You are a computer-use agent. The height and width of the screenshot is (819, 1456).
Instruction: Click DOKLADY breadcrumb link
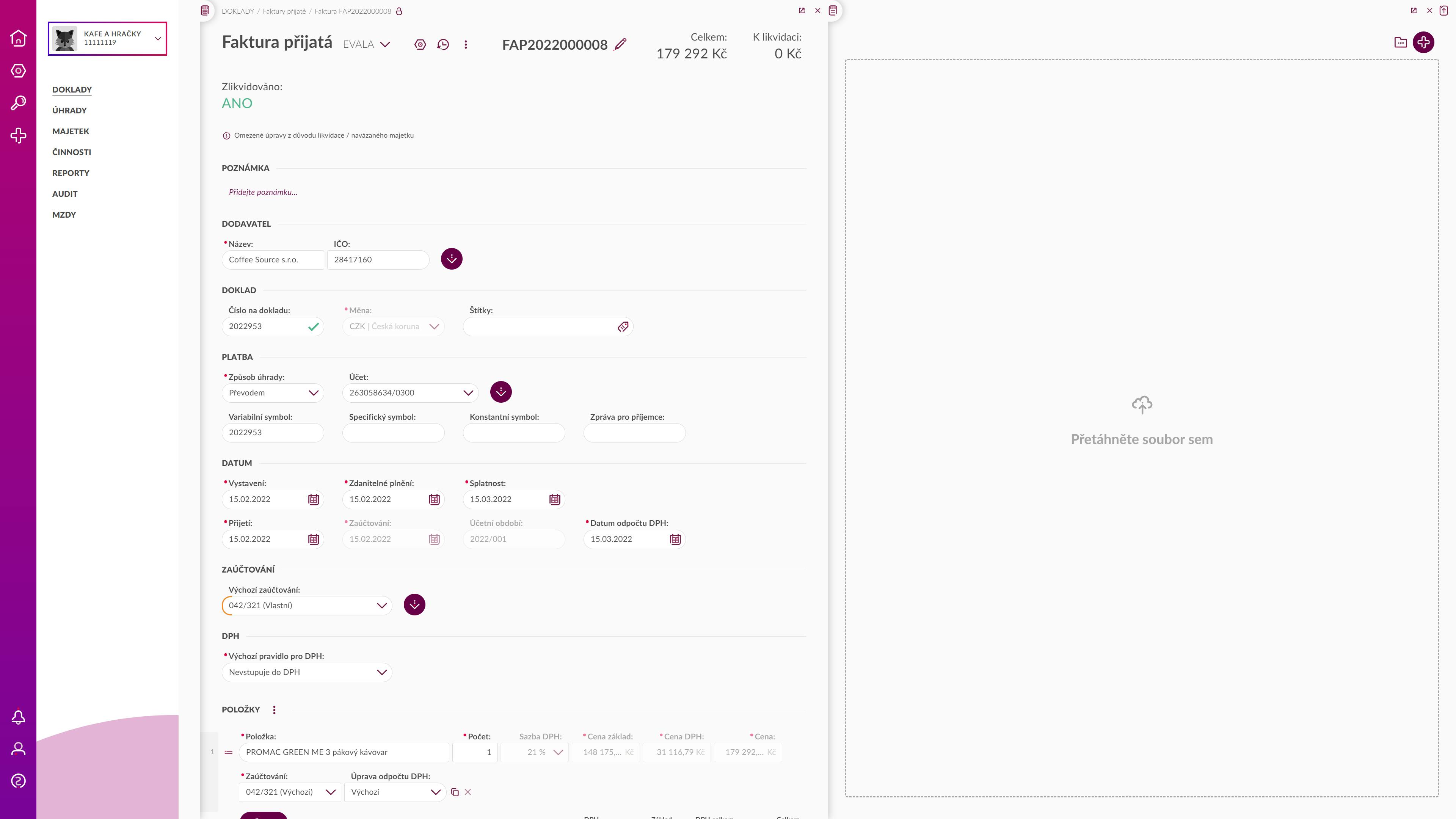[238, 11]
